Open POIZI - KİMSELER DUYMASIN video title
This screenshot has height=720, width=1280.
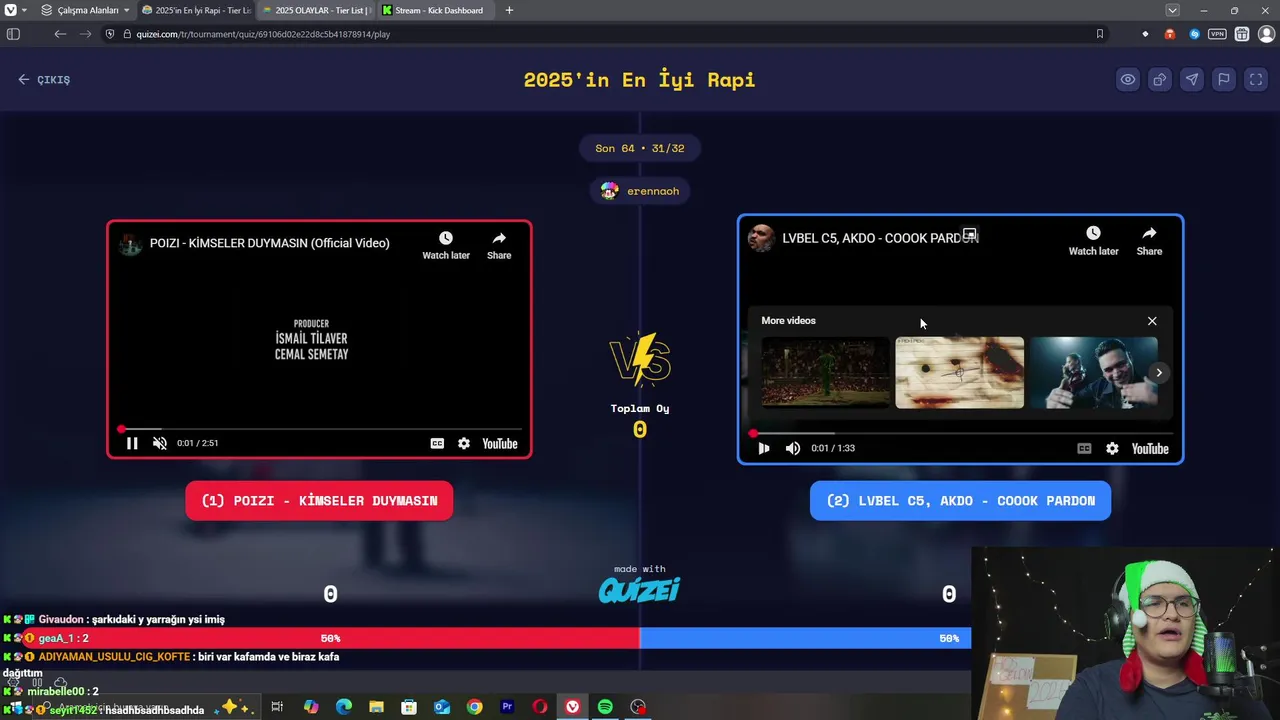tap(270, 243)
